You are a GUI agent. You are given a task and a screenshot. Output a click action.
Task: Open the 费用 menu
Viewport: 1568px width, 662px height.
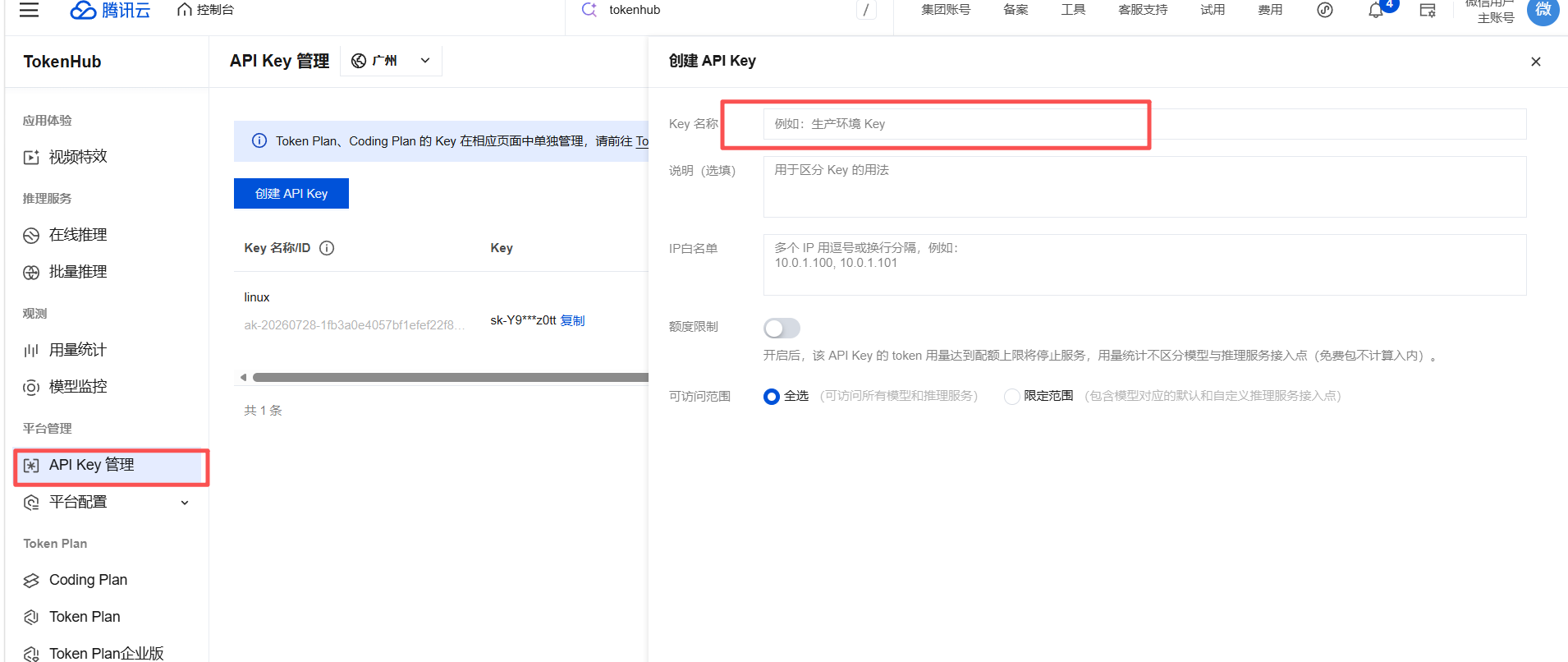1270,10
